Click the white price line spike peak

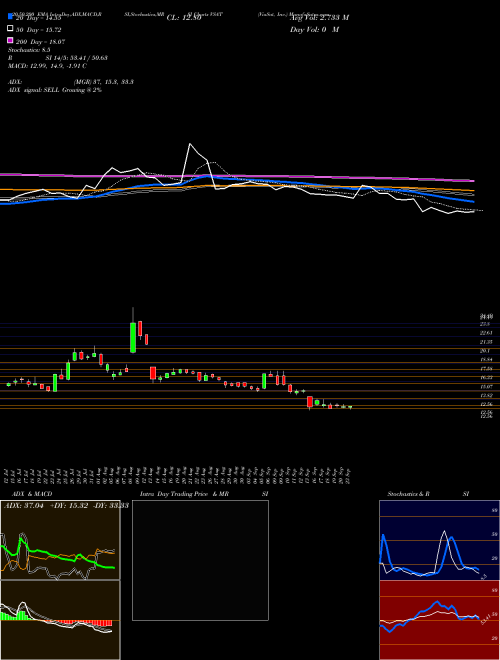pyautogui.click(x=190, y=144)
